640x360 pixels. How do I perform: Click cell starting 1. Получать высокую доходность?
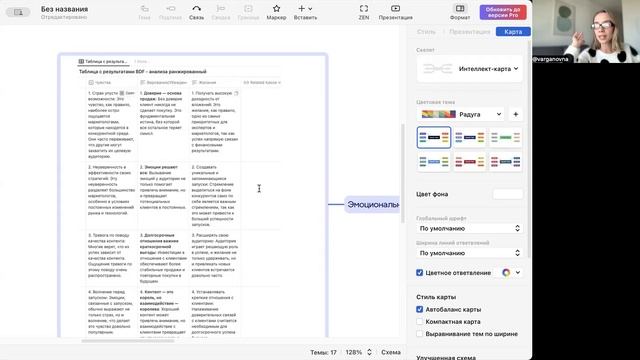coord(215,124)
